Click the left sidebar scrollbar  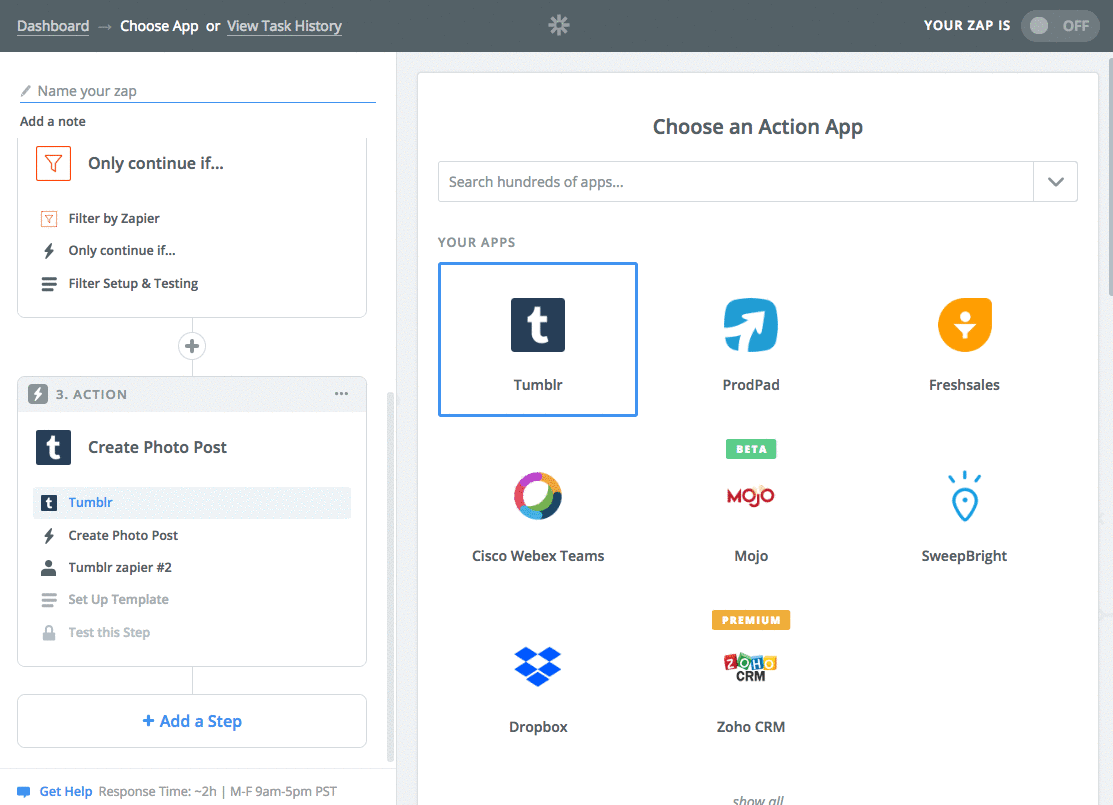390,576
